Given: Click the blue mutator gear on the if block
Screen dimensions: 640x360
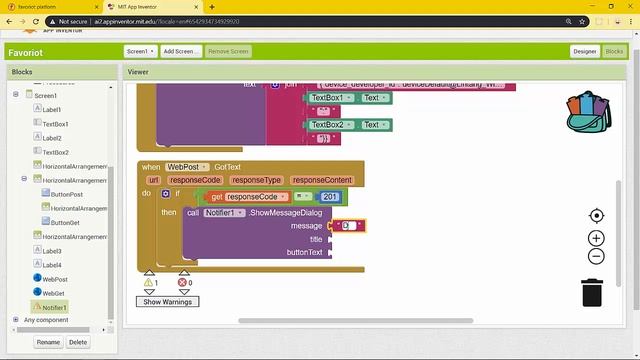Looking at the screenshot, I should [x=165, y=193].
